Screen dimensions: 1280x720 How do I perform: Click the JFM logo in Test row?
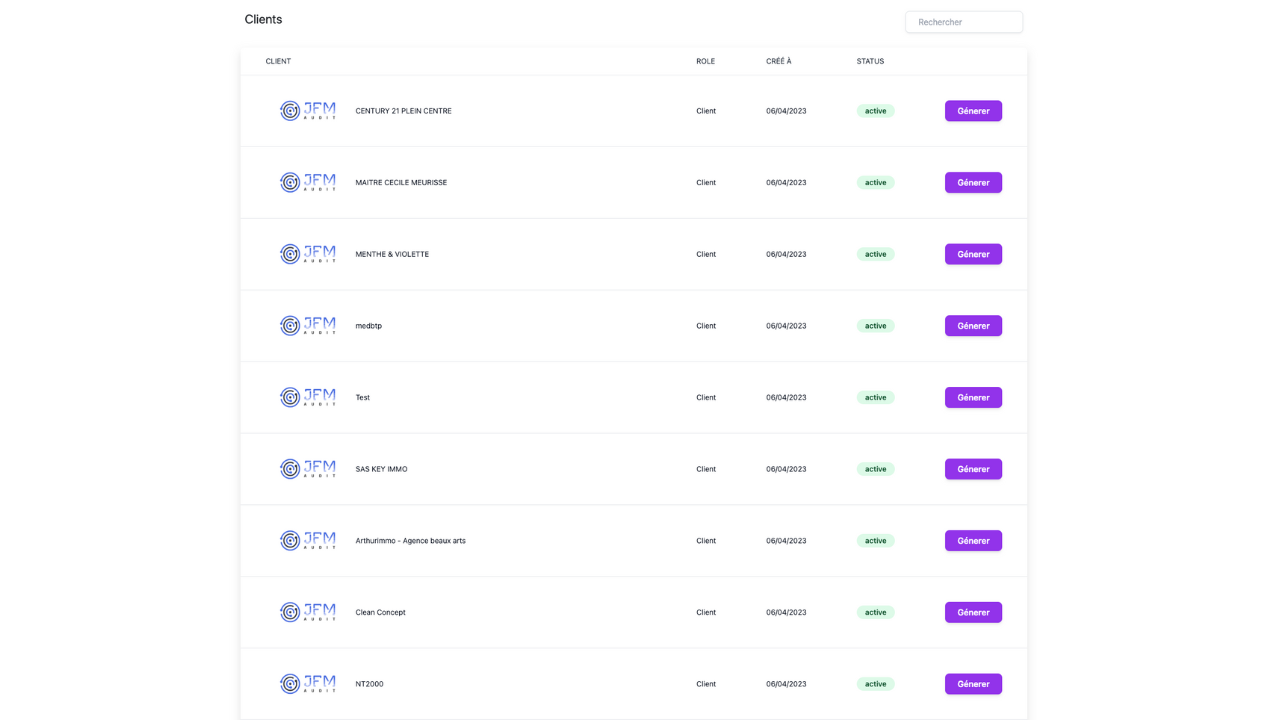(x=307, y=397)
